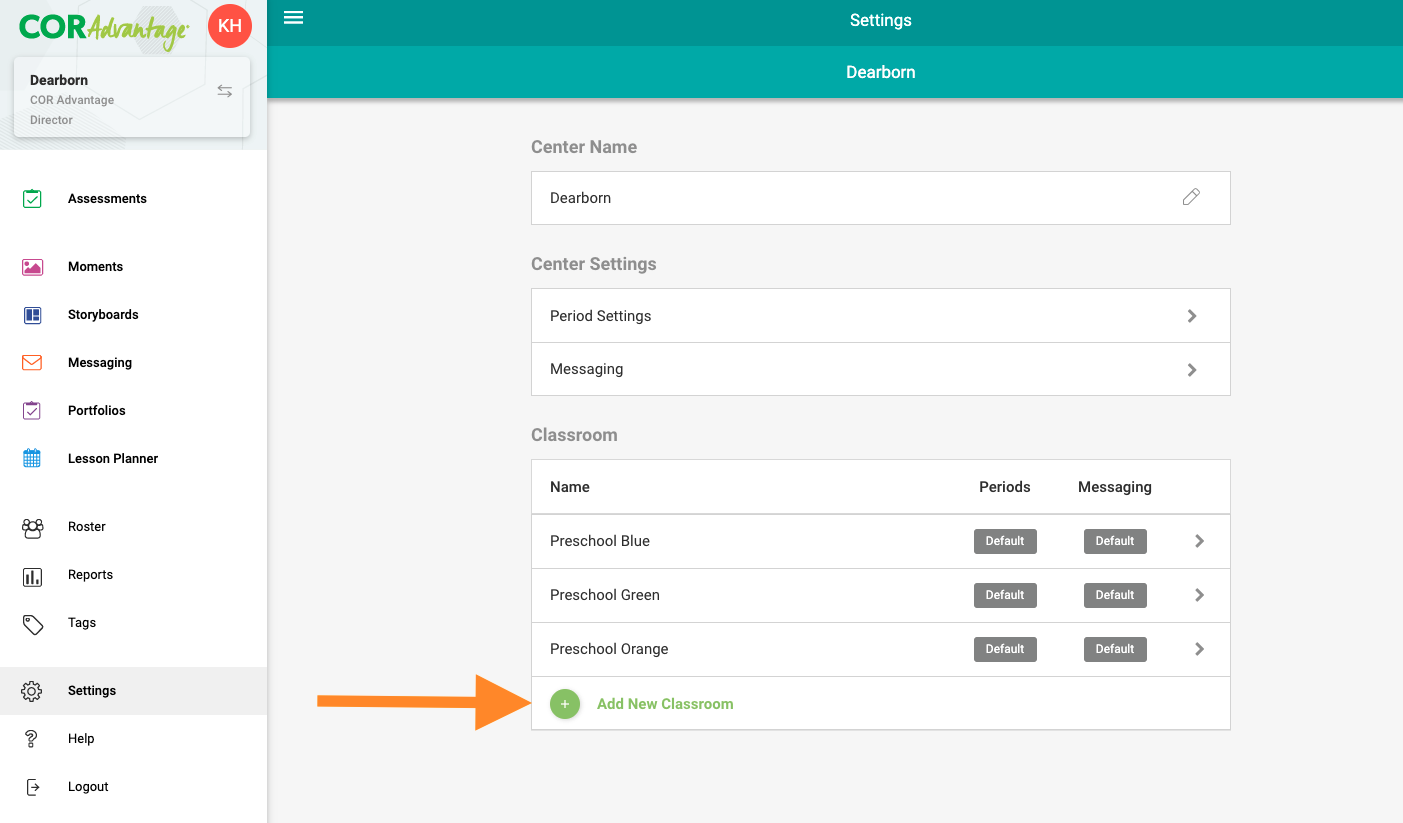This screenshot has height=823, width=1403.
Task: Click the Moments picture icon
Action: (32, 267)
